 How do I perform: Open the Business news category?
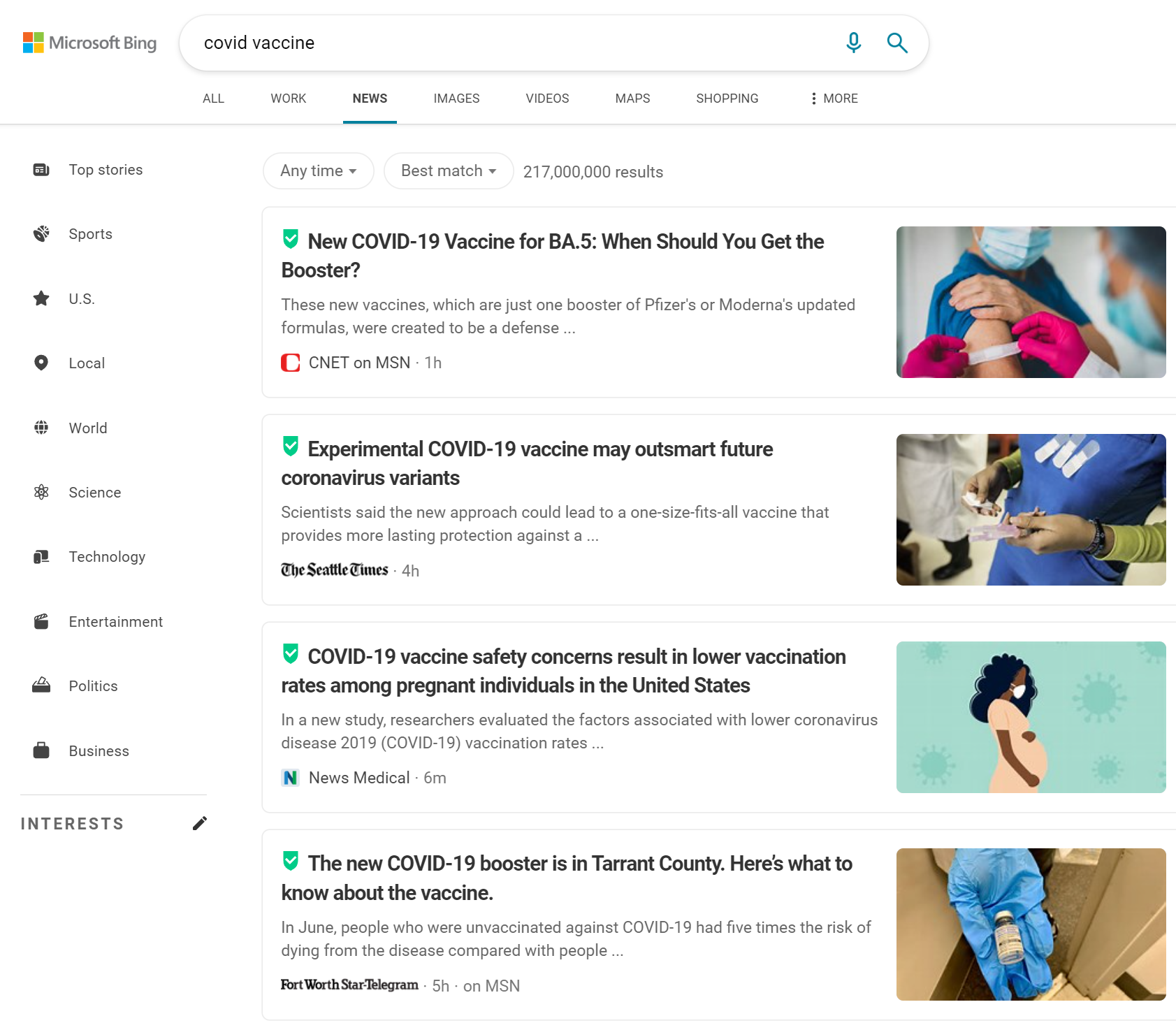99,751
